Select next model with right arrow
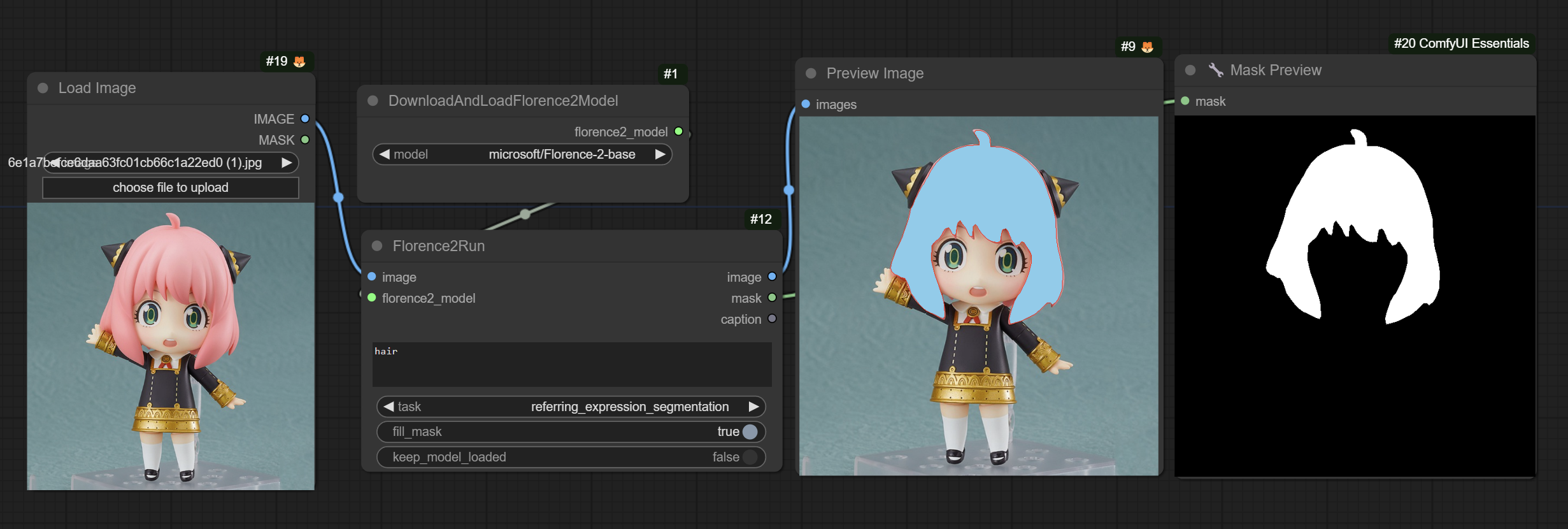 (x=660, y=154)
